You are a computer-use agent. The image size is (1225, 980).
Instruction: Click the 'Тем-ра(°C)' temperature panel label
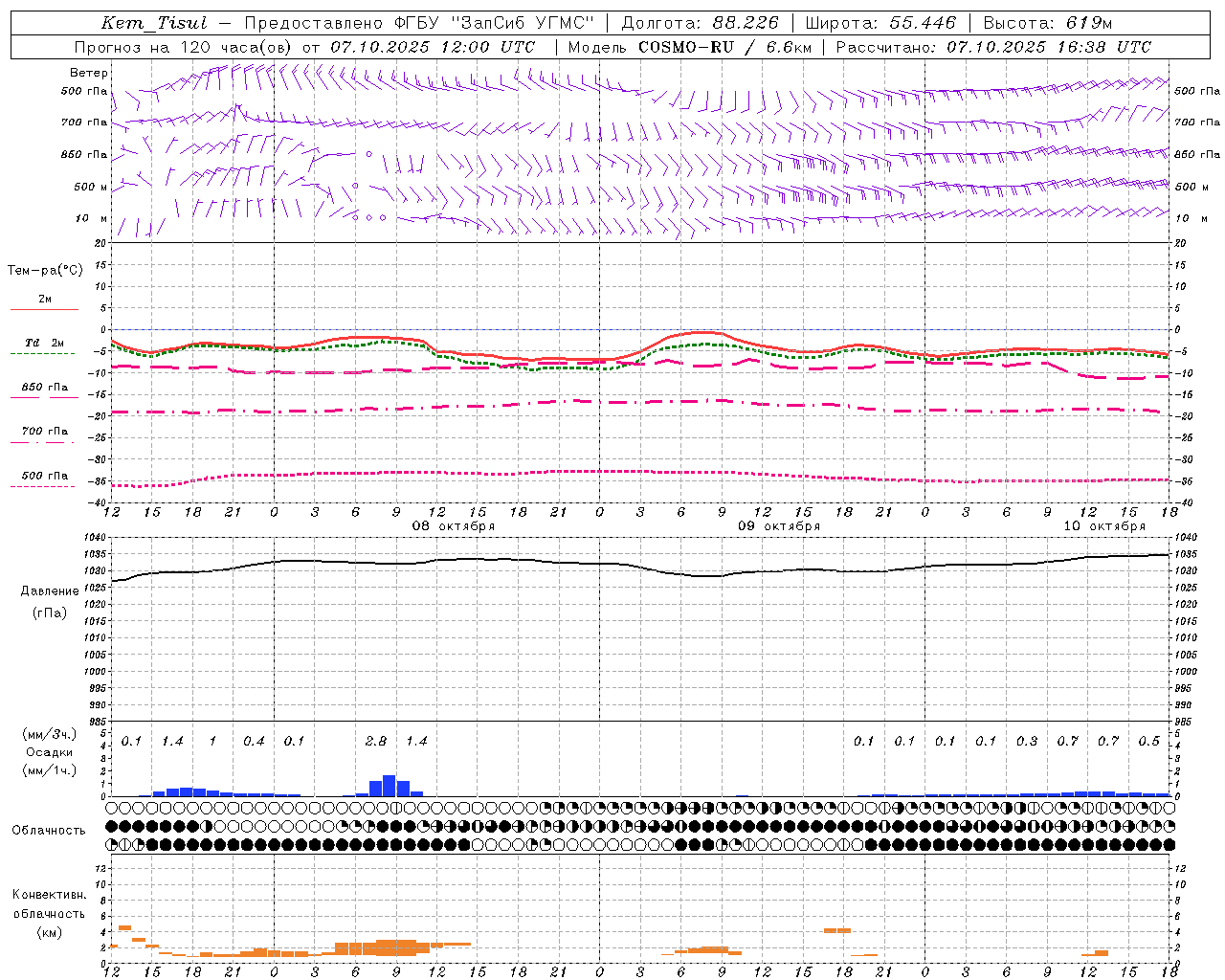click(x=45, y=271)
